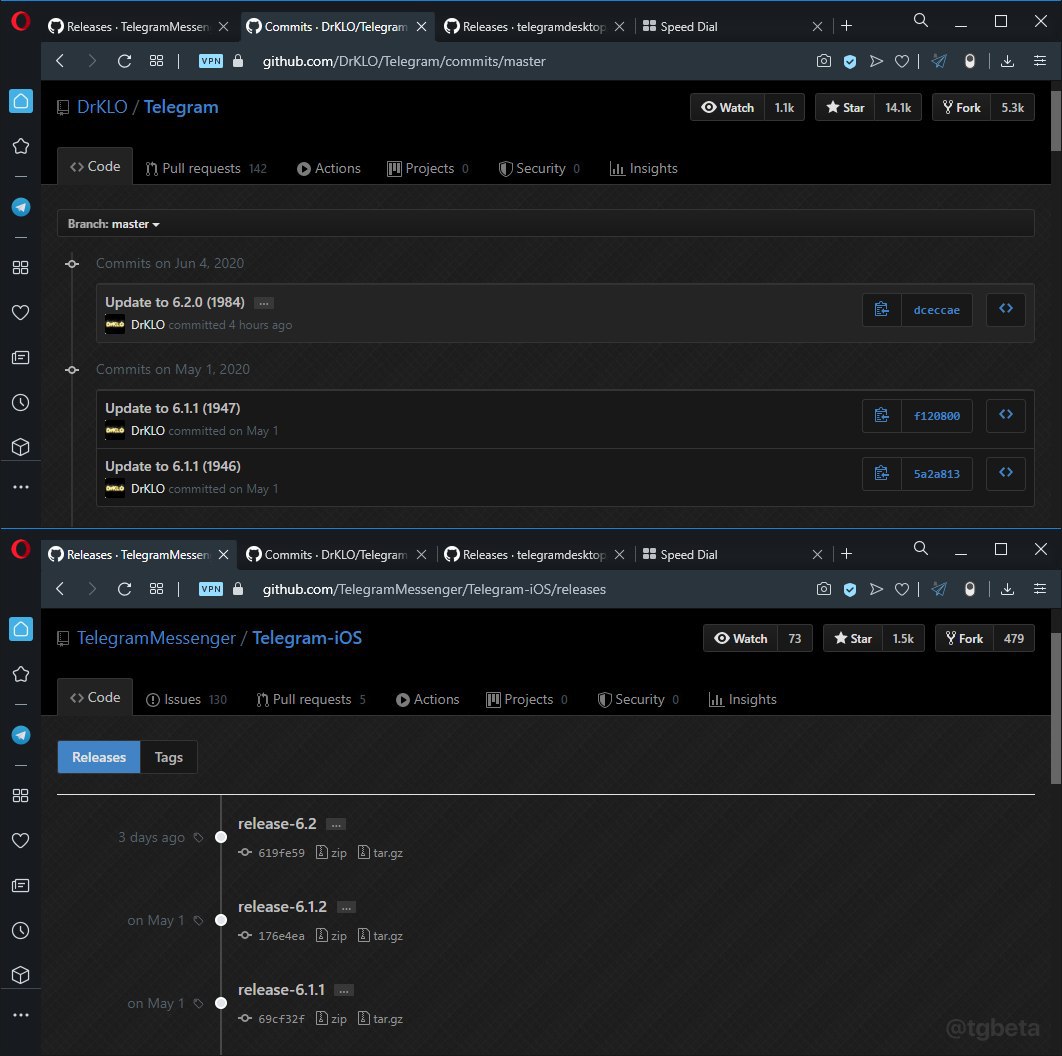Image resolution: width=1062 pixels, height=1056 pixels.
Task: Expand release-6.1.1 description ellipsis
Action: point(344,990)
